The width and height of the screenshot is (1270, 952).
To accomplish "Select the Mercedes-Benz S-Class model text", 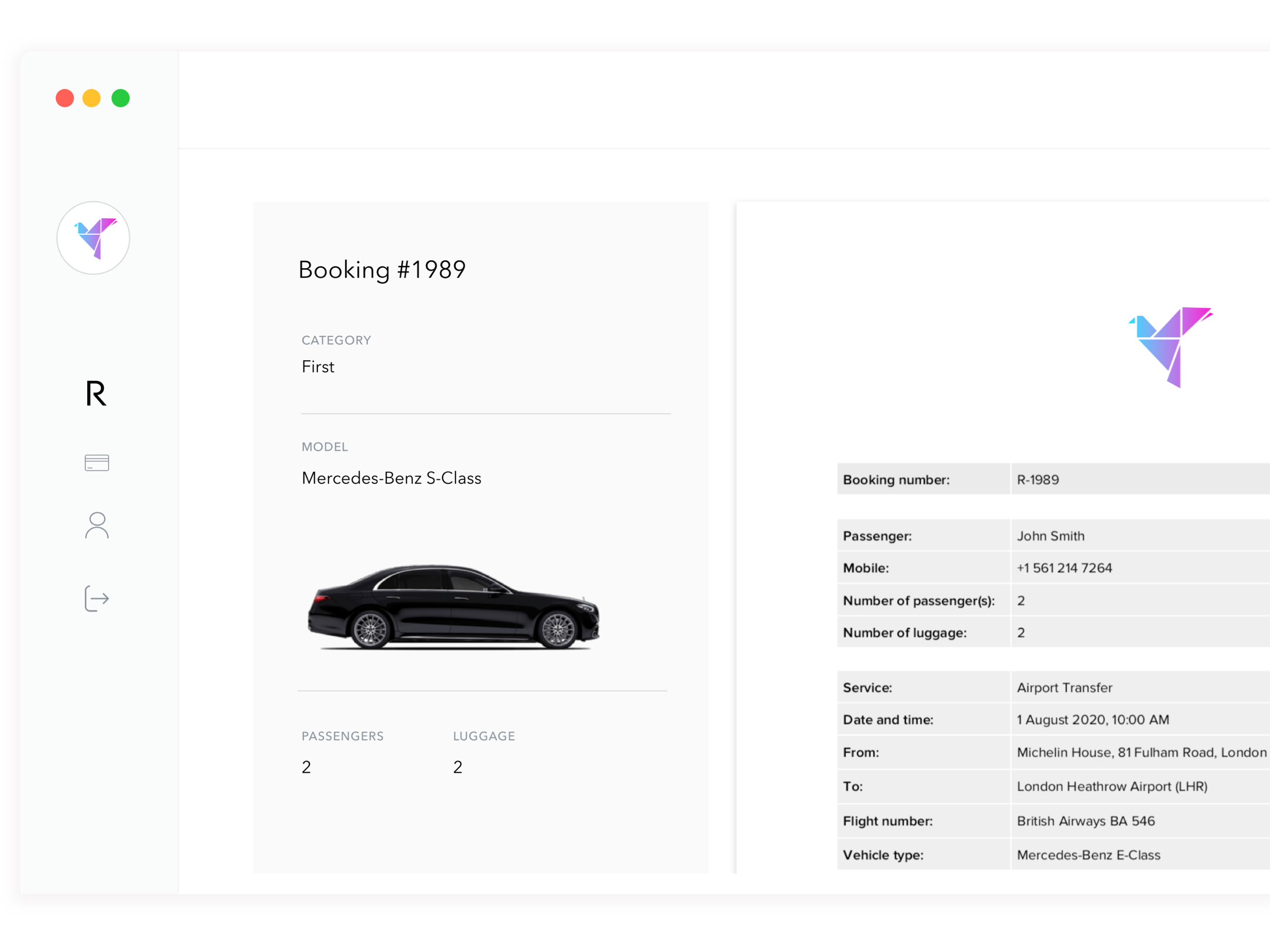I will tap(392, 478).
